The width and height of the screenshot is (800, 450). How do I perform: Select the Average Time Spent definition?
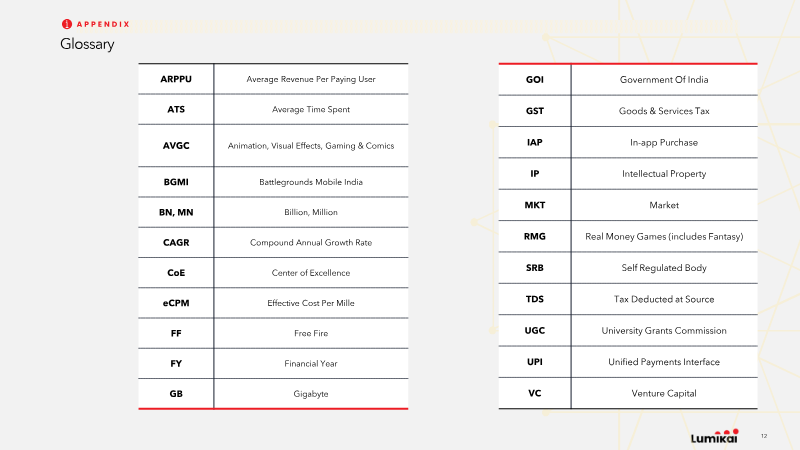point(311,109)
